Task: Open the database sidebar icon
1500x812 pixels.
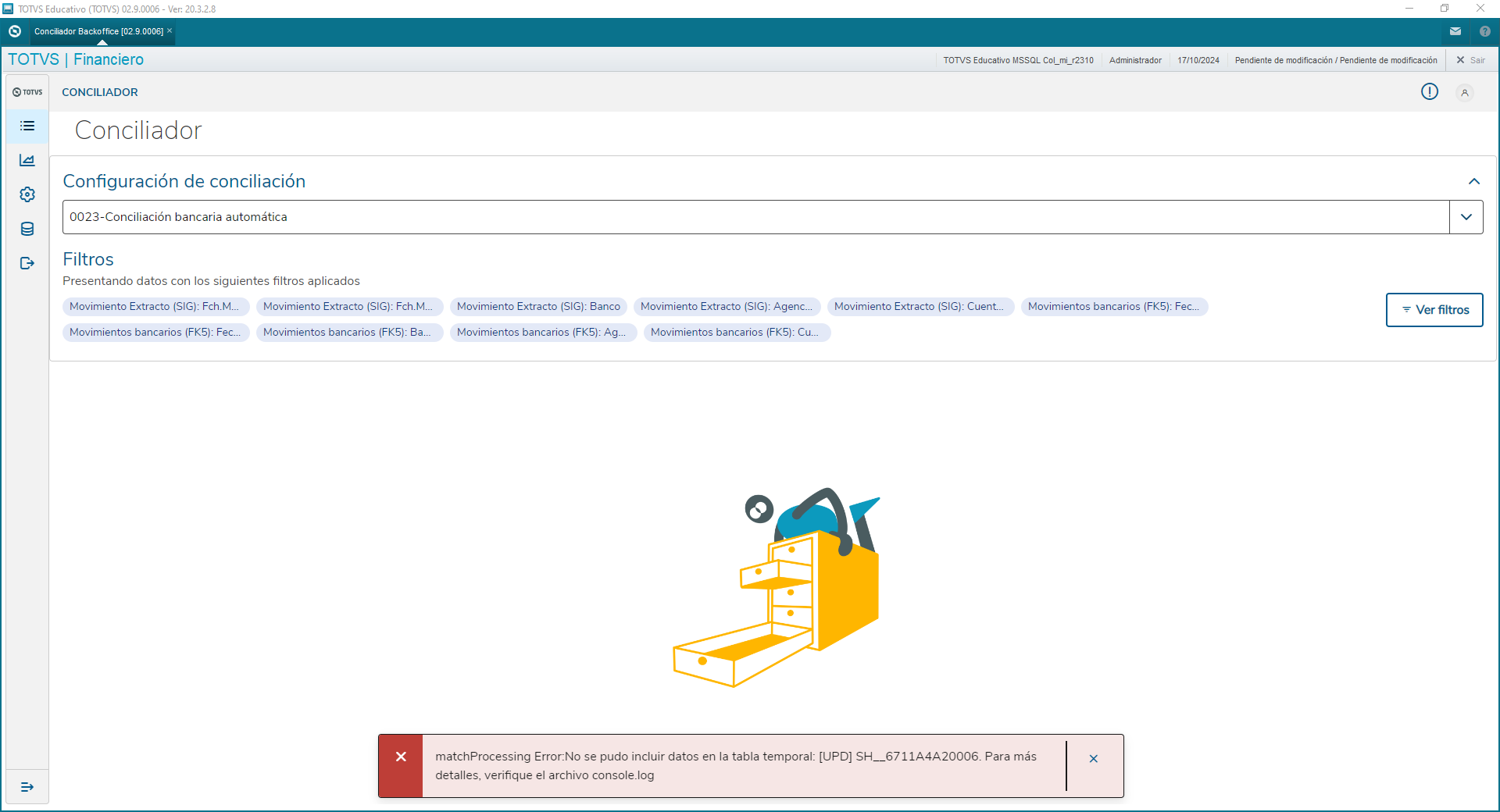Action: pyautogui.click(x=27, y=229)
